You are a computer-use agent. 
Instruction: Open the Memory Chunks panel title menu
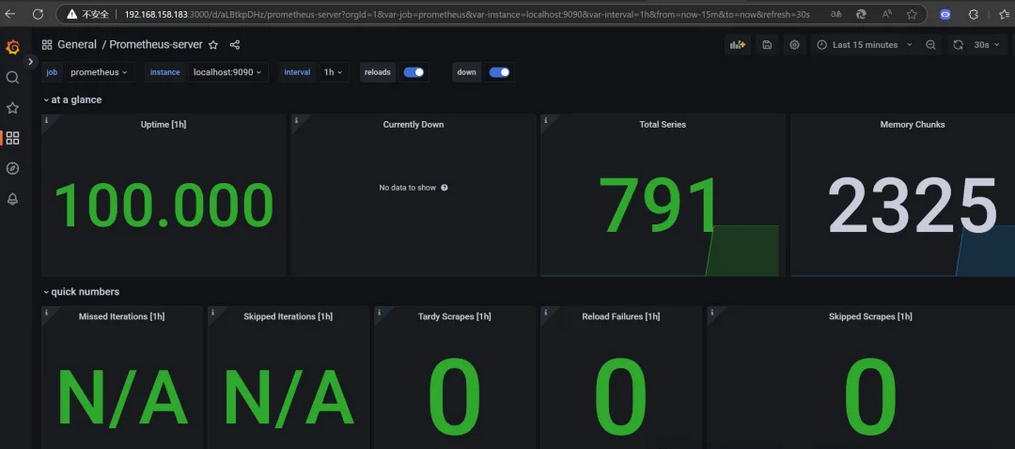[x=912, y=124]
